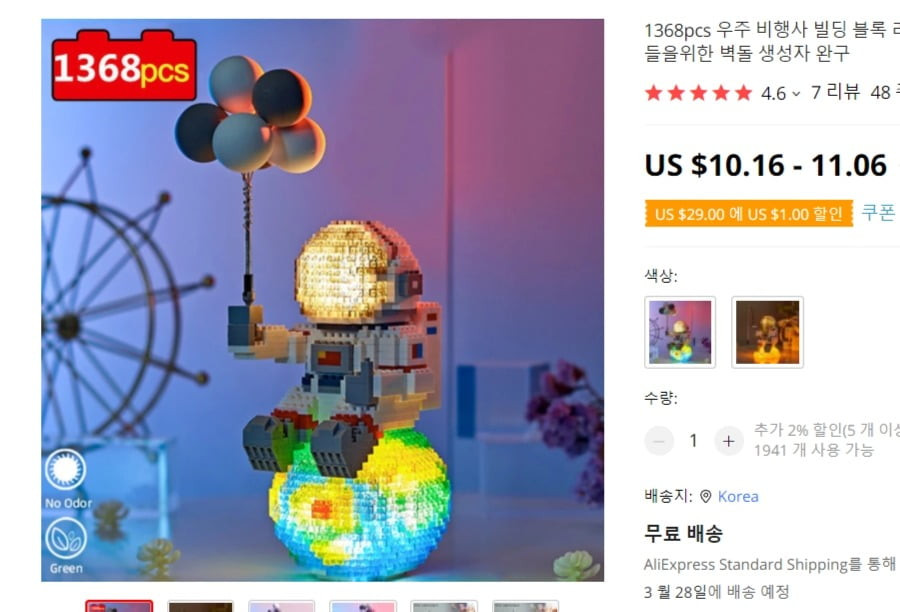
Task: Expand the 4.6 rating breakdown chevron
Action: pyautogui.click(x=796, y=94)
